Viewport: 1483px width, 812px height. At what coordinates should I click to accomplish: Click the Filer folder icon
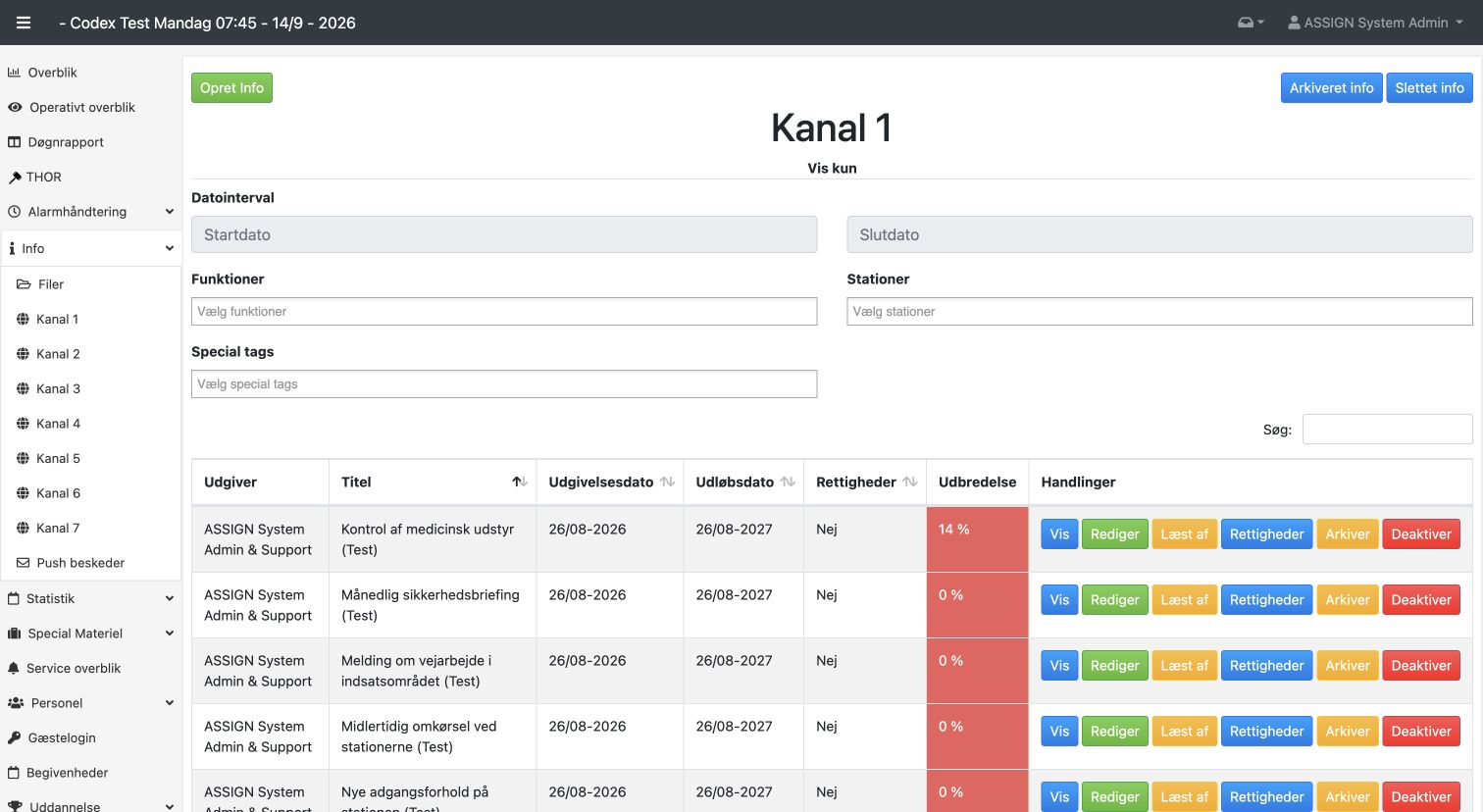24,284
